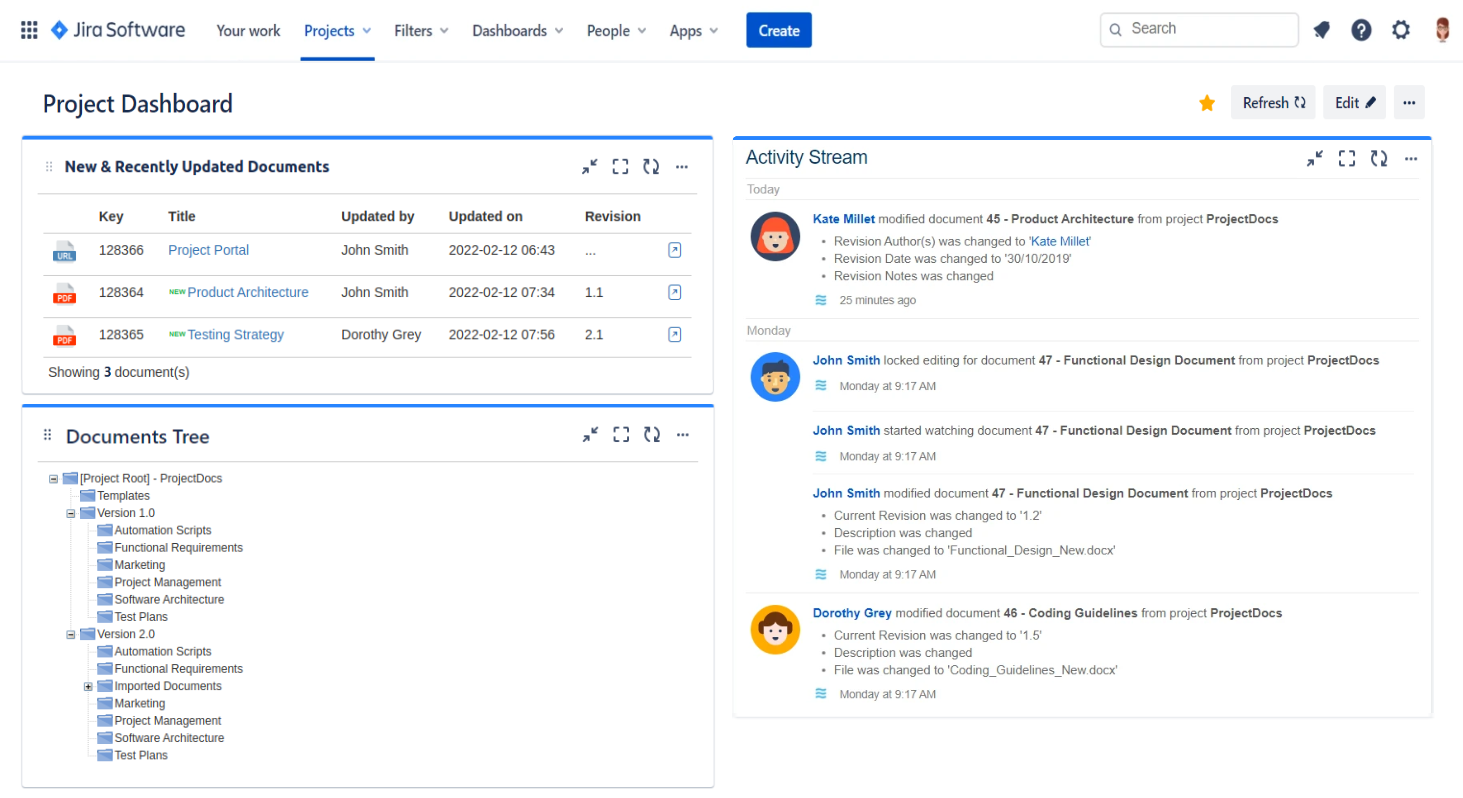Refresh the New & Recently Updated Documents gadget
This screenshot has width=1463, height=798.
651,167
